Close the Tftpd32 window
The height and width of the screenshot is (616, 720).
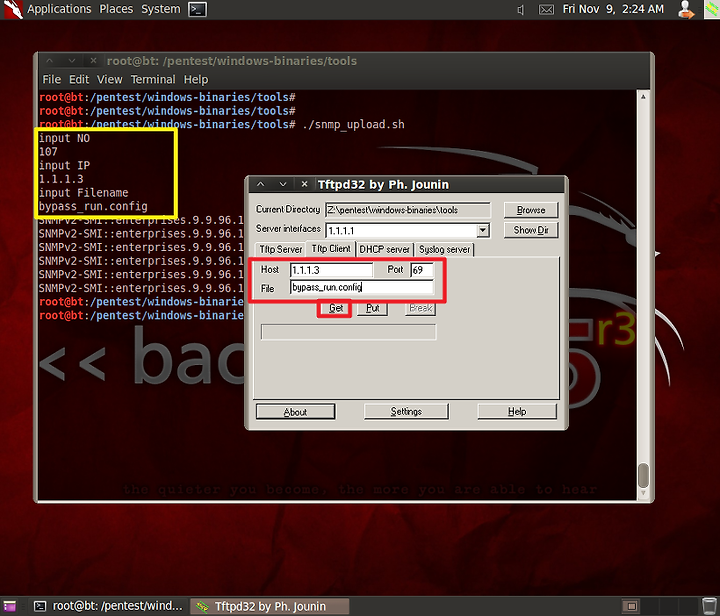coord(304,185)
